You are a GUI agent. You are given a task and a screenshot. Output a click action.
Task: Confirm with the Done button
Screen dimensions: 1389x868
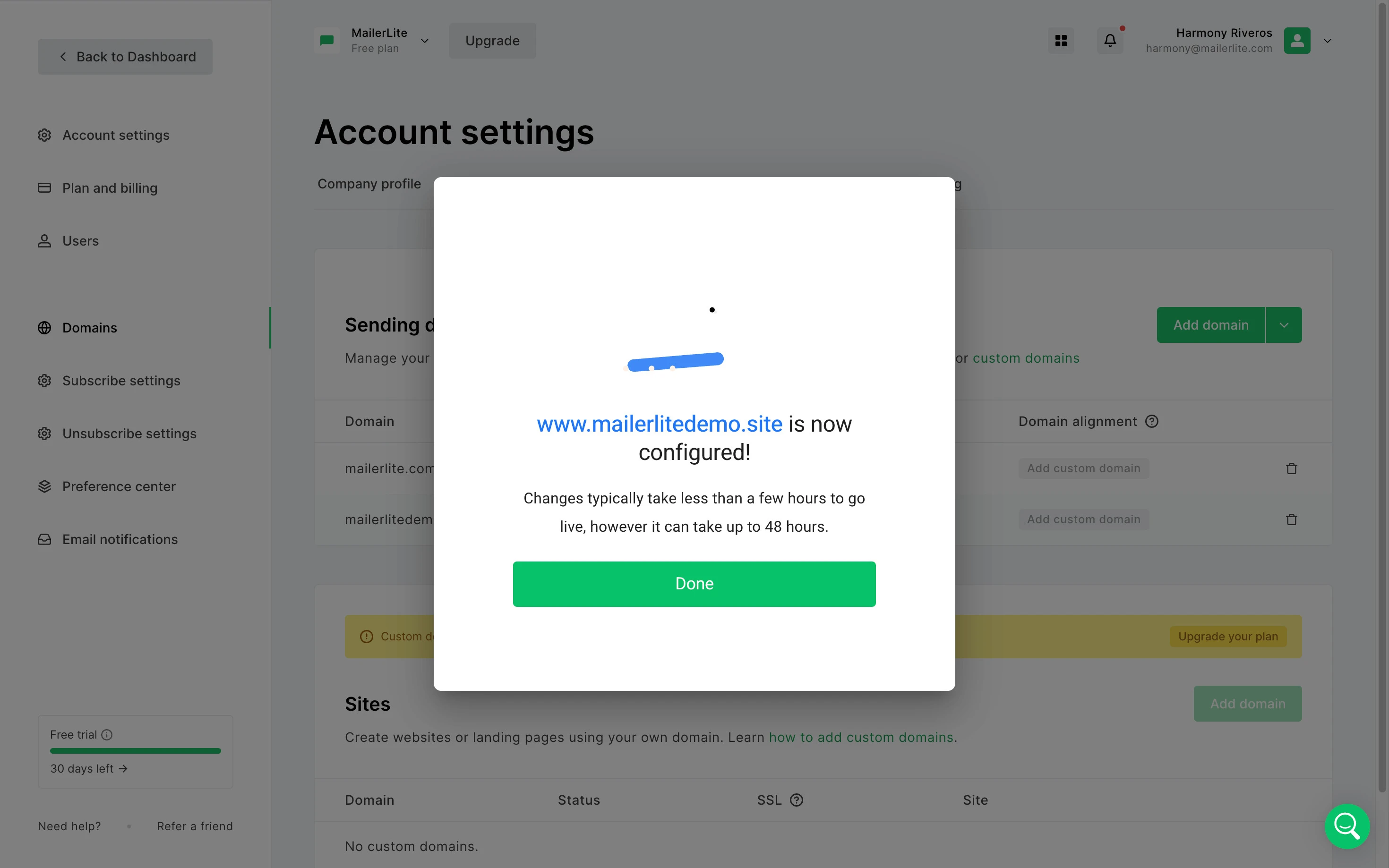point(694,584)
